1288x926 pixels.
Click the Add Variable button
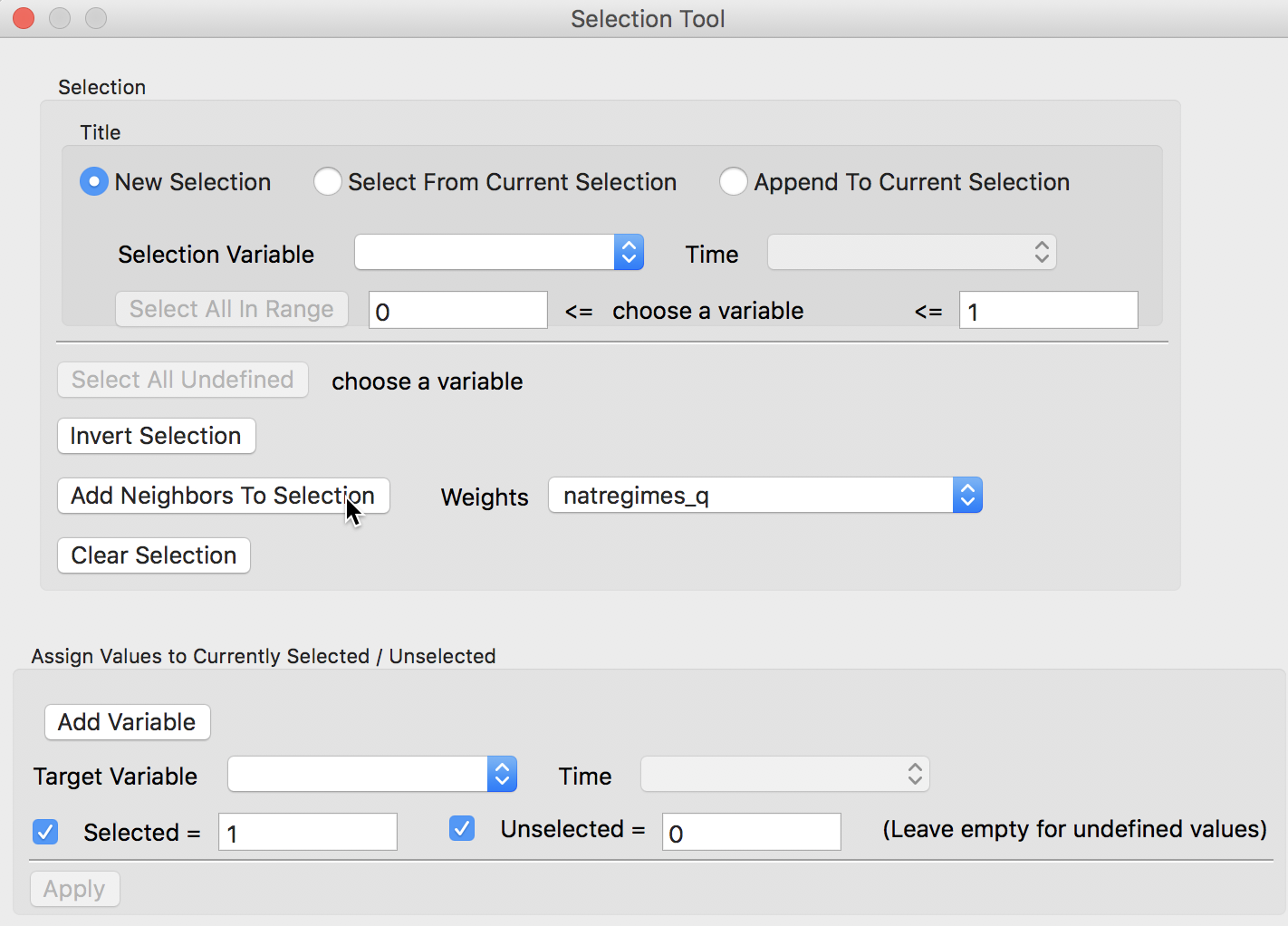pos(128,722)
